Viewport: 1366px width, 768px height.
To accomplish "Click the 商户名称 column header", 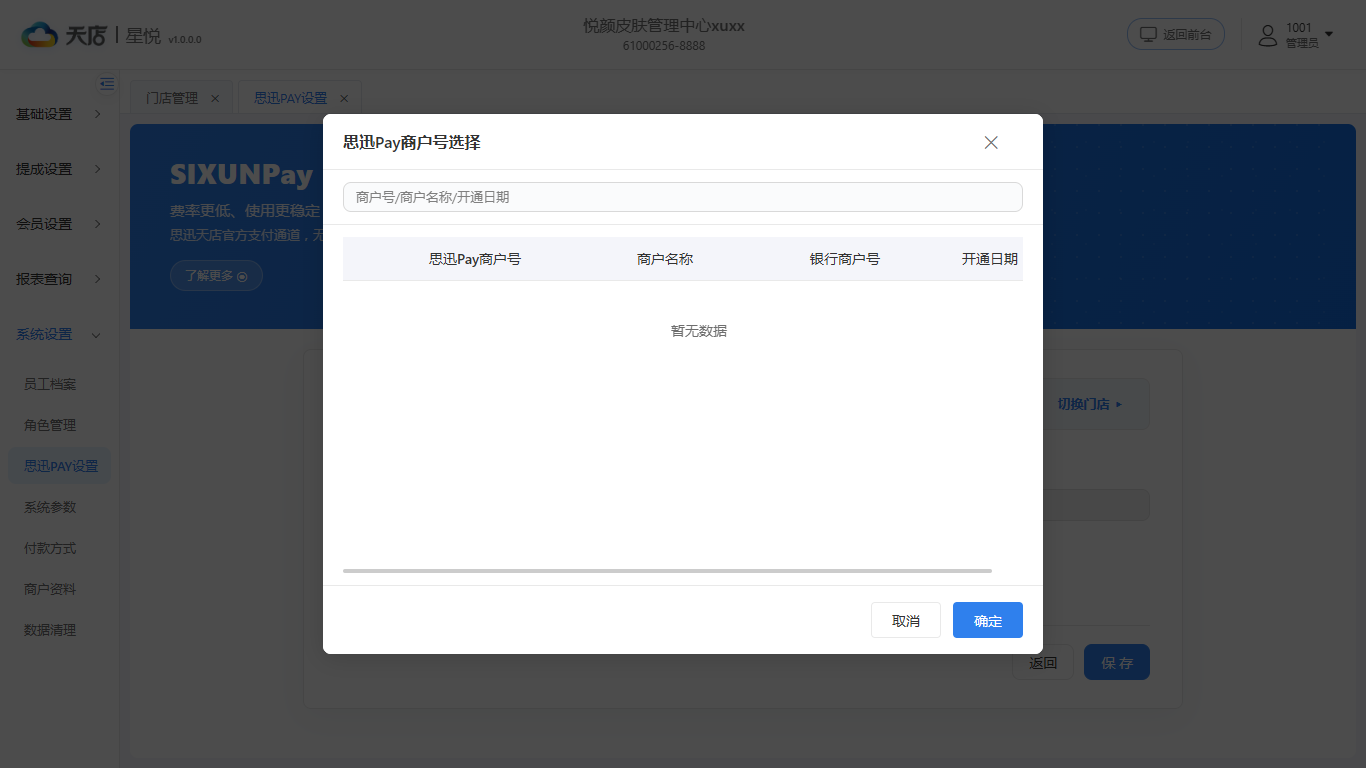I will [x=665, y=259].
